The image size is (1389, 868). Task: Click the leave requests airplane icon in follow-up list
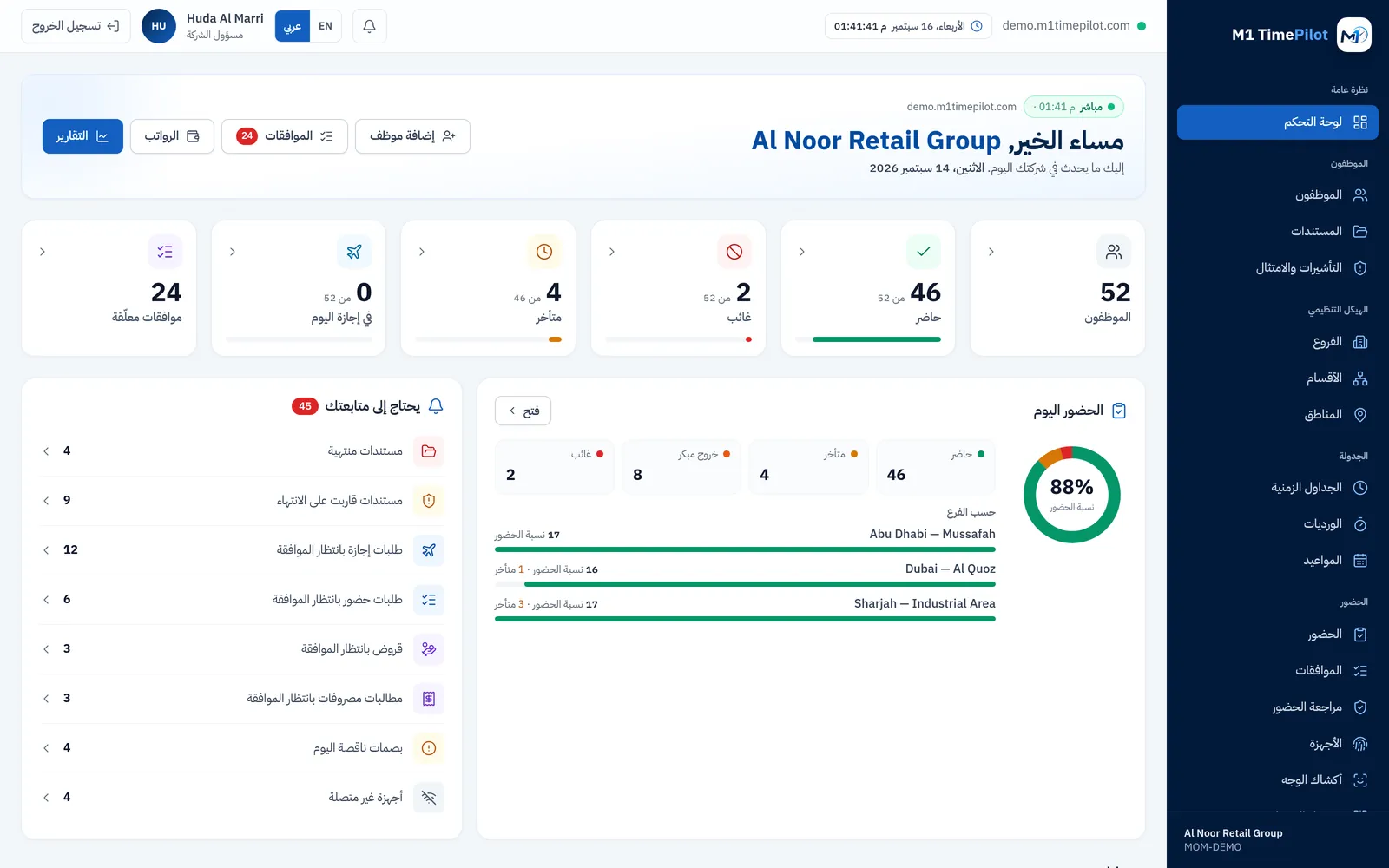click(429, 550)
